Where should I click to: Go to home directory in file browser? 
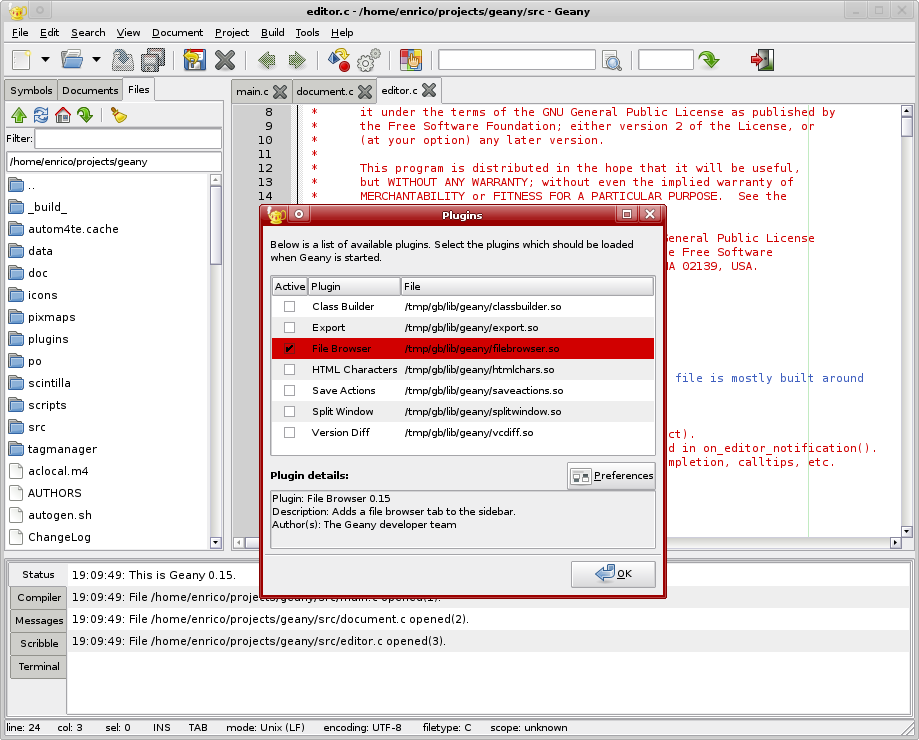point(63,115)
